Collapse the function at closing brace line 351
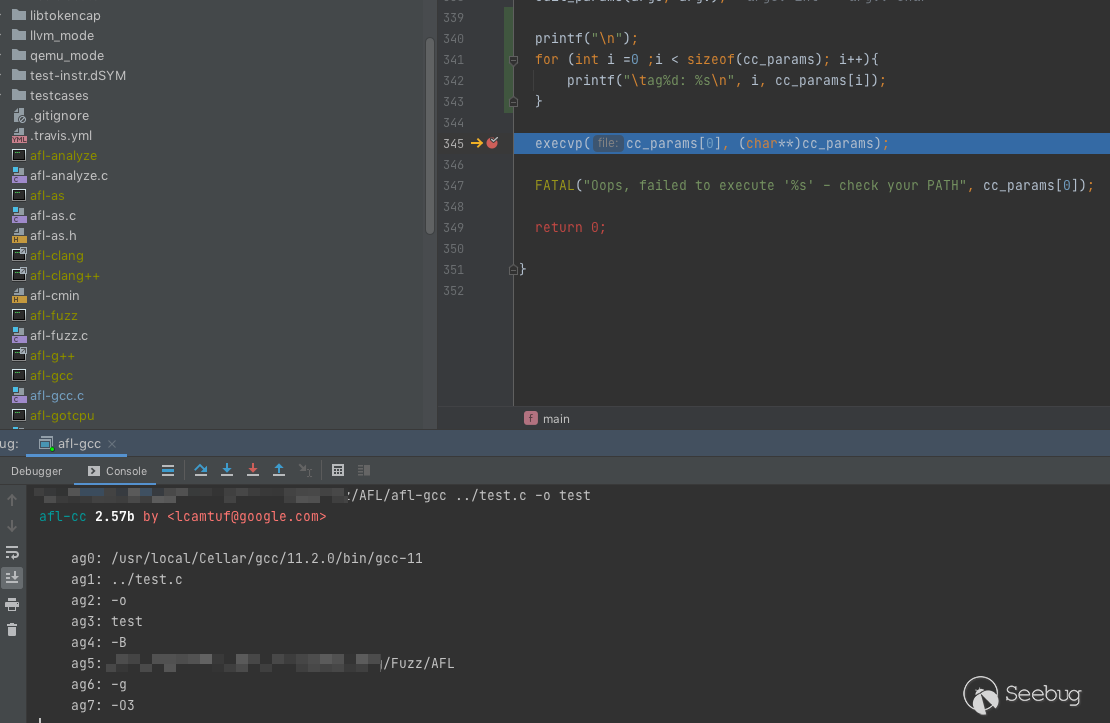1110x723 pixels. tap(513, 270)
